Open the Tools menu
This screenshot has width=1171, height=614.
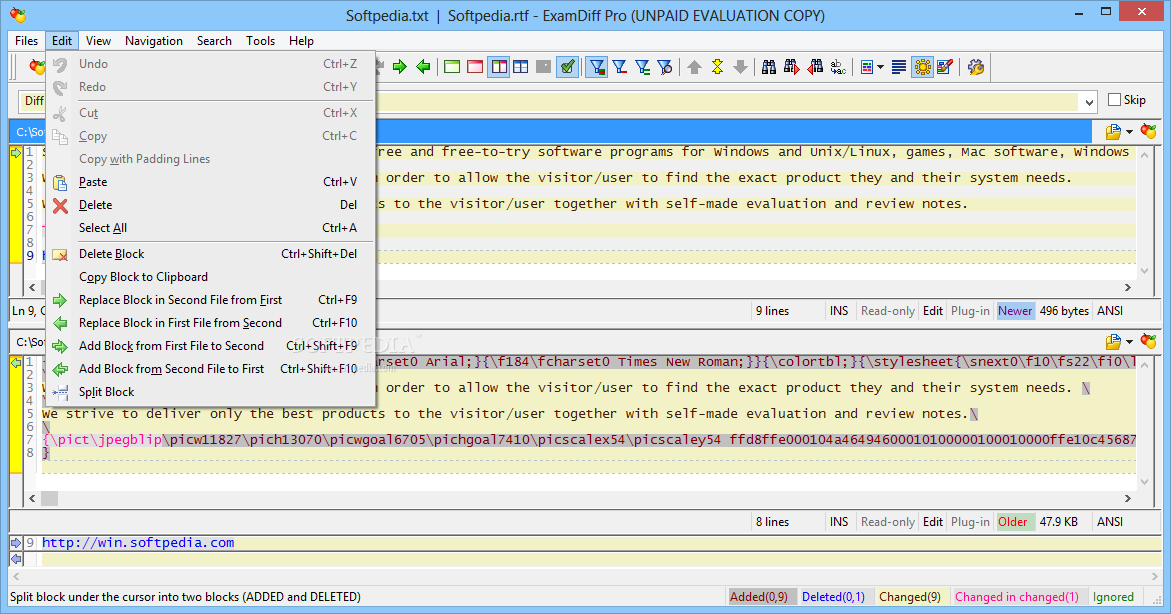point(261,41)
